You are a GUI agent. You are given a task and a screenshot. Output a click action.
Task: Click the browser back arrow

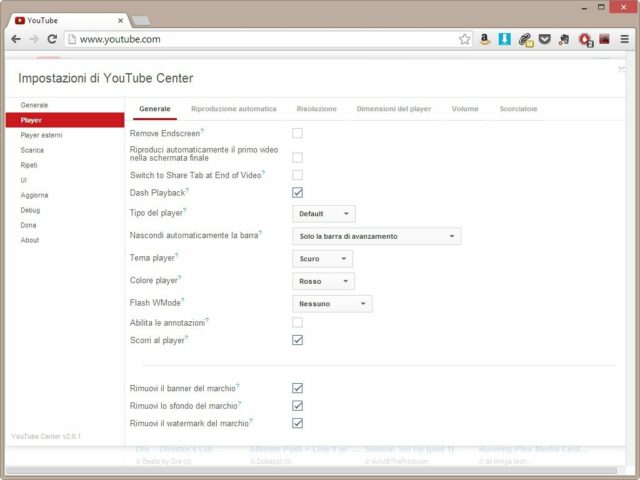pyautogui.click(x=15, y=39)
